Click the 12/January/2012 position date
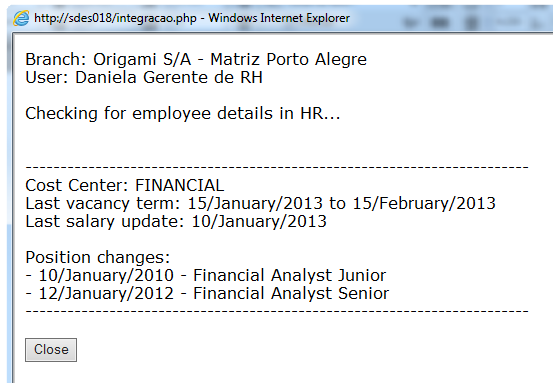Image resolution: width=553 pixels, height=383 pixels. (x=106, y=293)
